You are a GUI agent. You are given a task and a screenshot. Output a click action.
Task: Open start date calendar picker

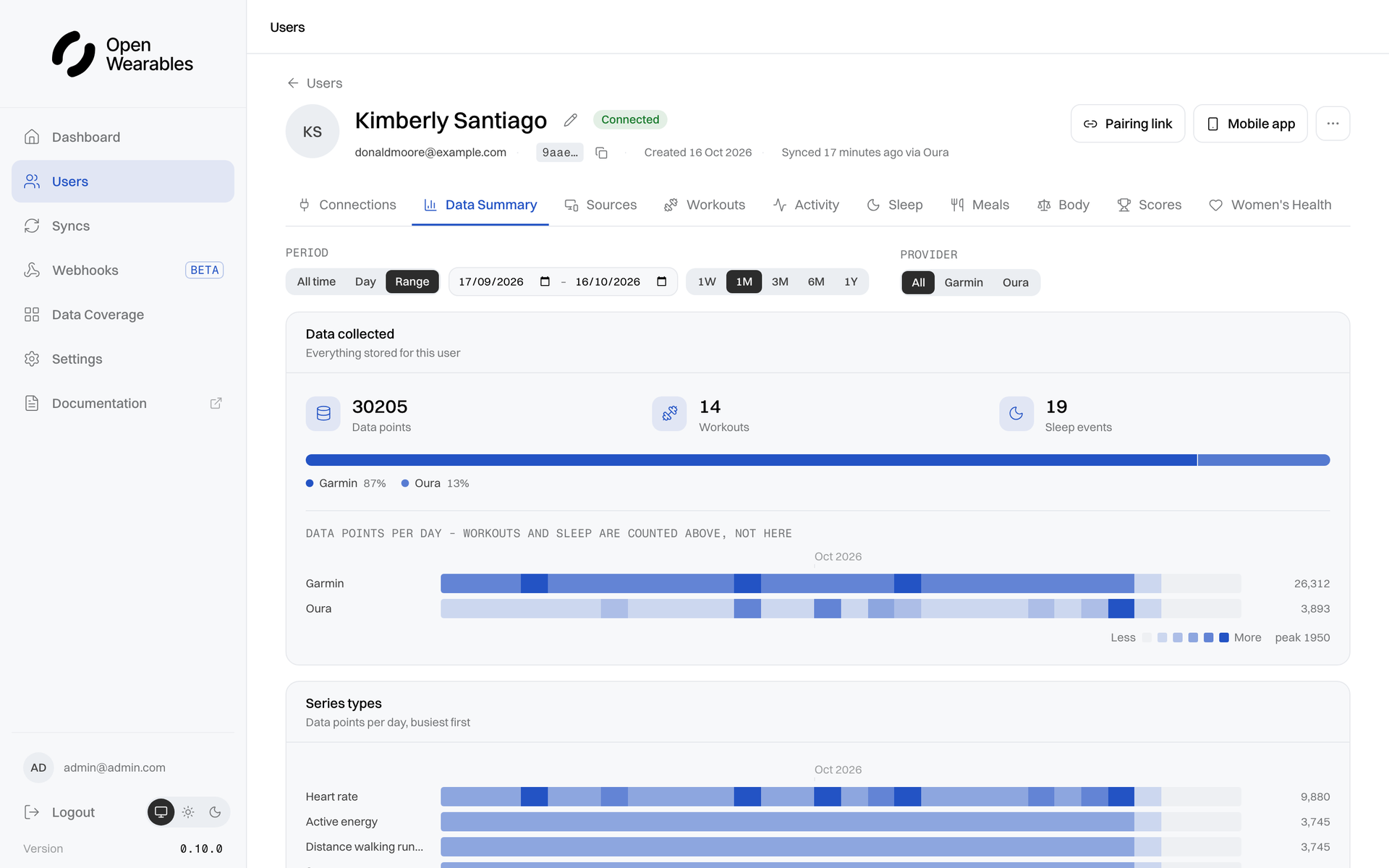pyautogui.click(x=545, y=281)
